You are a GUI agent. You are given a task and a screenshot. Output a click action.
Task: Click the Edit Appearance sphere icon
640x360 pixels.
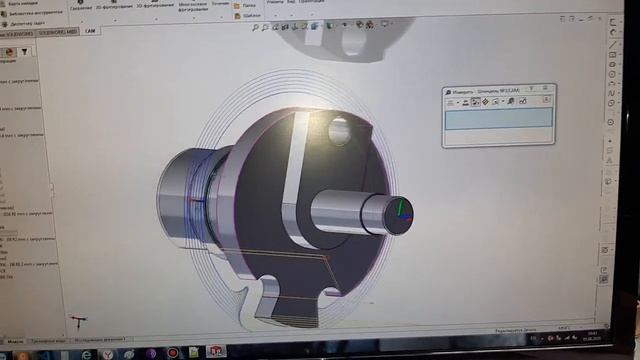coord(359,25)
